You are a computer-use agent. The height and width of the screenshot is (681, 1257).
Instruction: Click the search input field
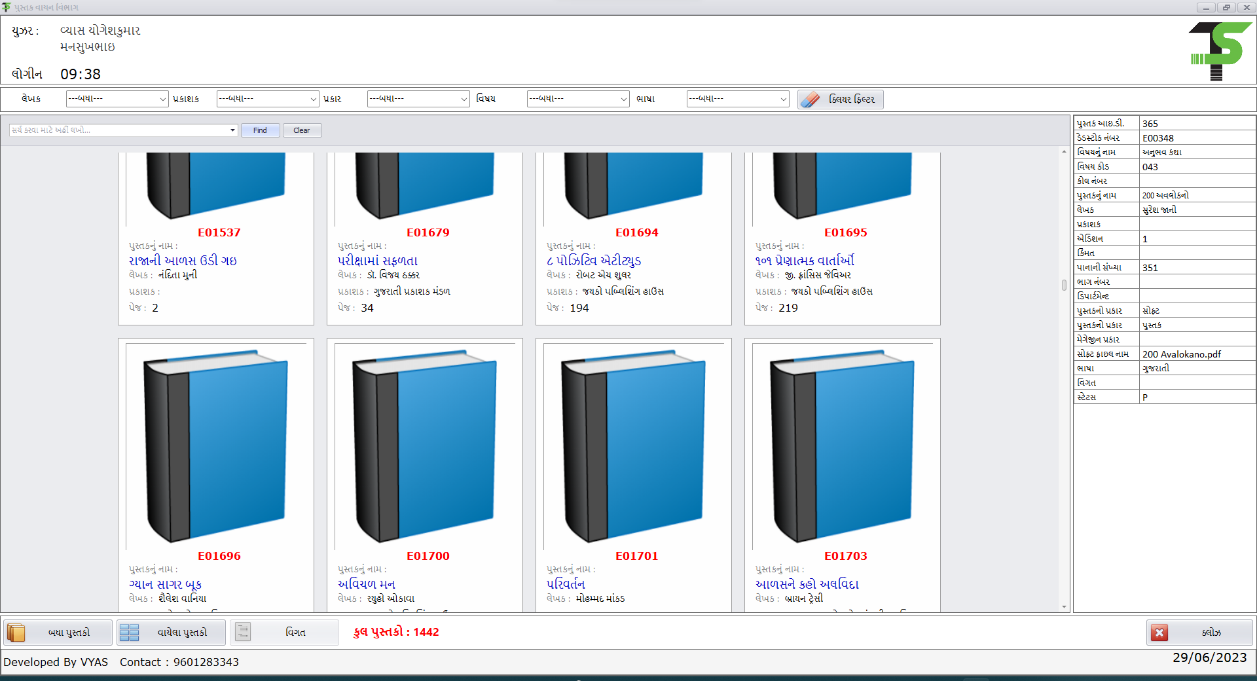click(x=120, y=130)
